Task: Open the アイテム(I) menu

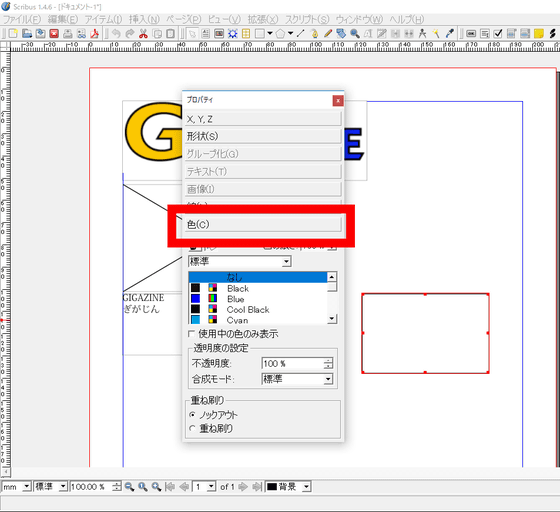Action: (104, 19)
